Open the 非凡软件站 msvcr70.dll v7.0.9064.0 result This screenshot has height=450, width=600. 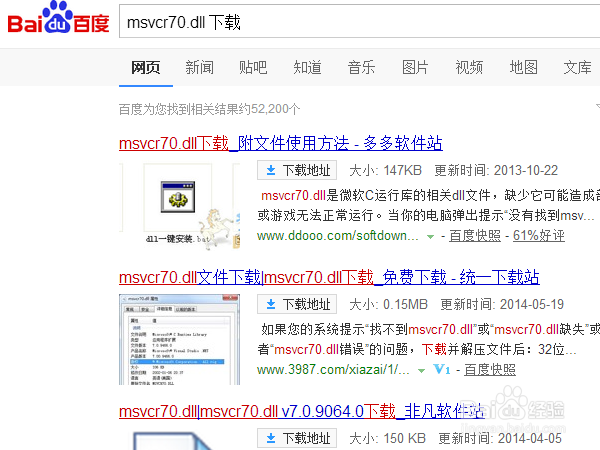(x=302, y=411)
